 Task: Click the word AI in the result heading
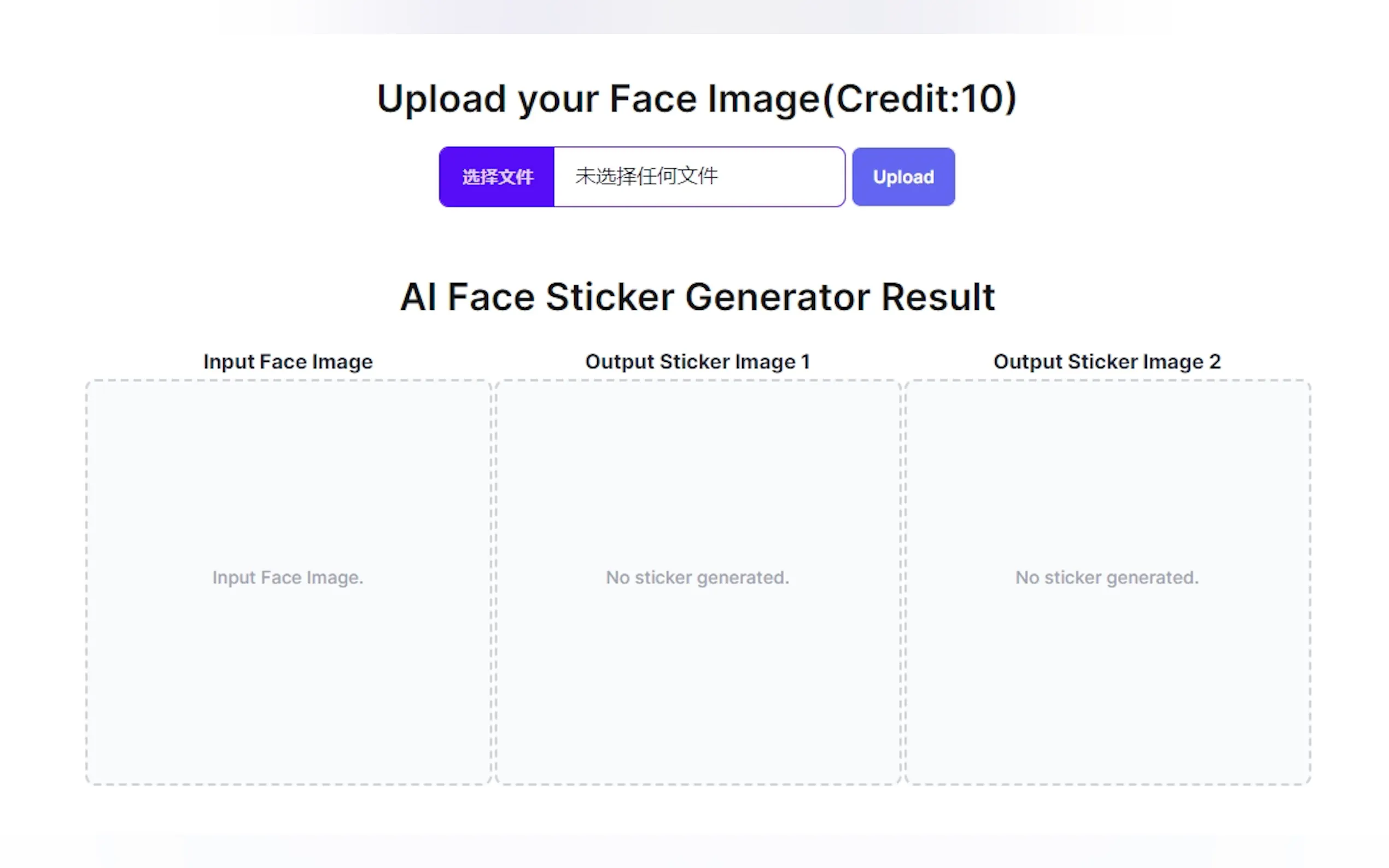(418, 297)
